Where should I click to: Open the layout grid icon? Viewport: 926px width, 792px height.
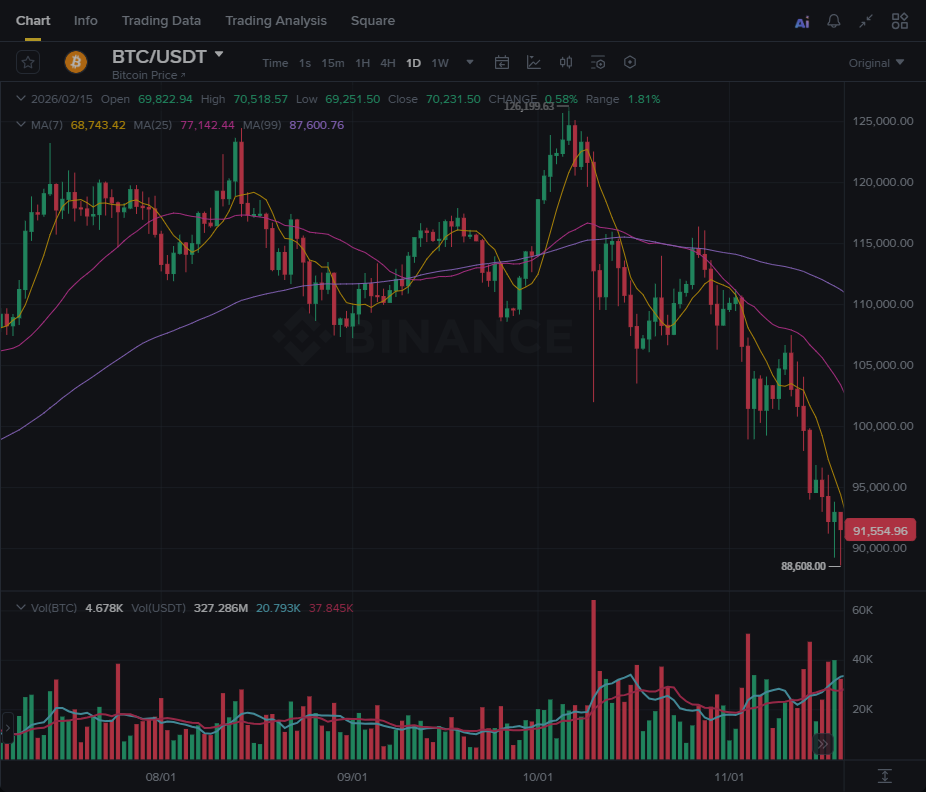[899, 21]
